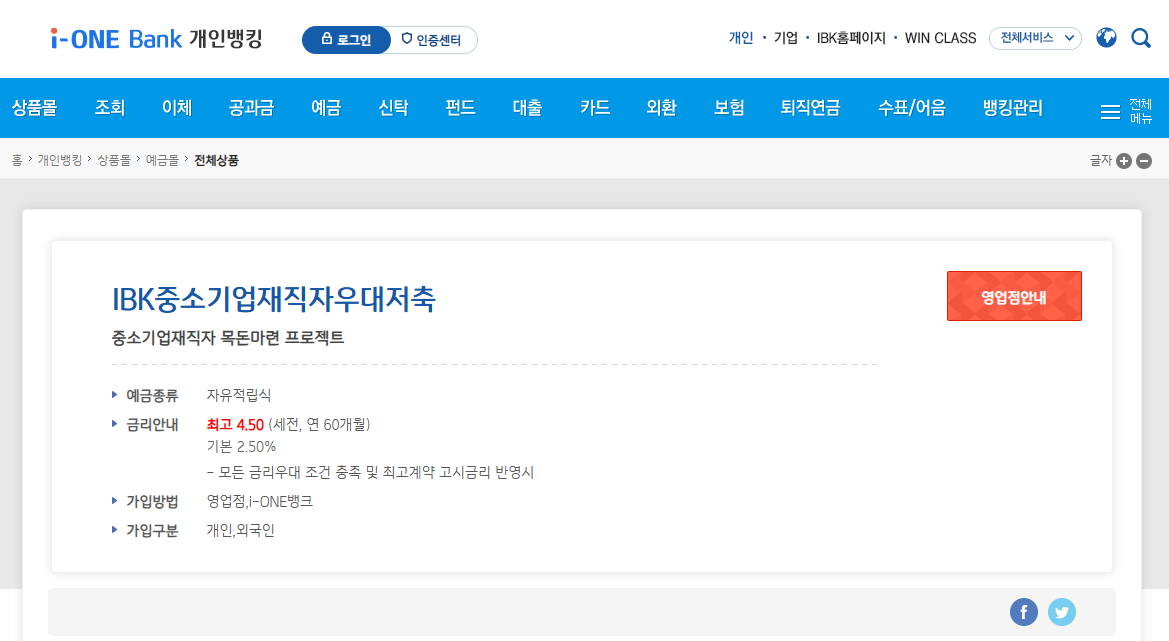1169x641 pixels.
Task: Open the 예금 menu item
Action: [326, 107]
